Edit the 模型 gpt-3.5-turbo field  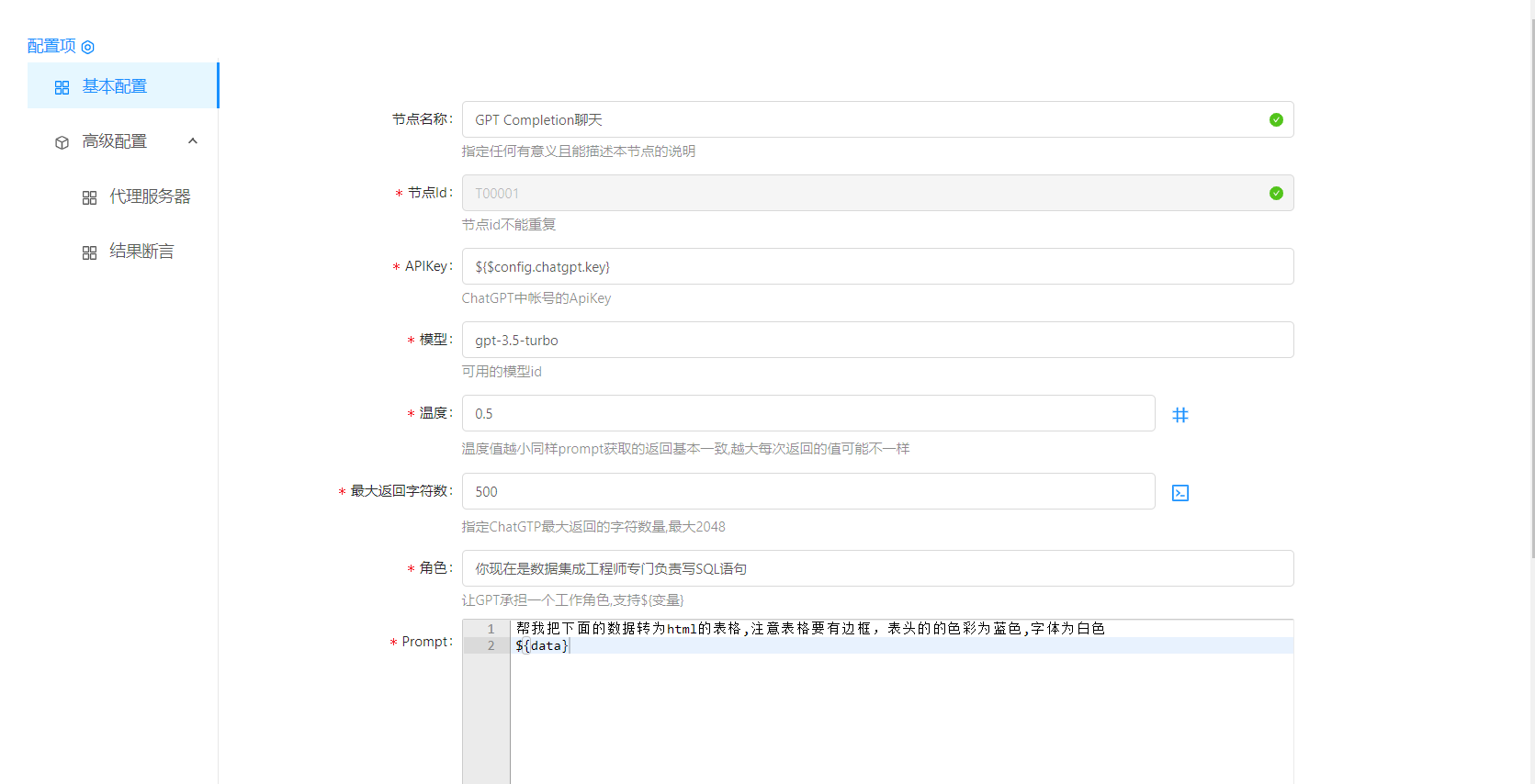[x=877, y=340]
